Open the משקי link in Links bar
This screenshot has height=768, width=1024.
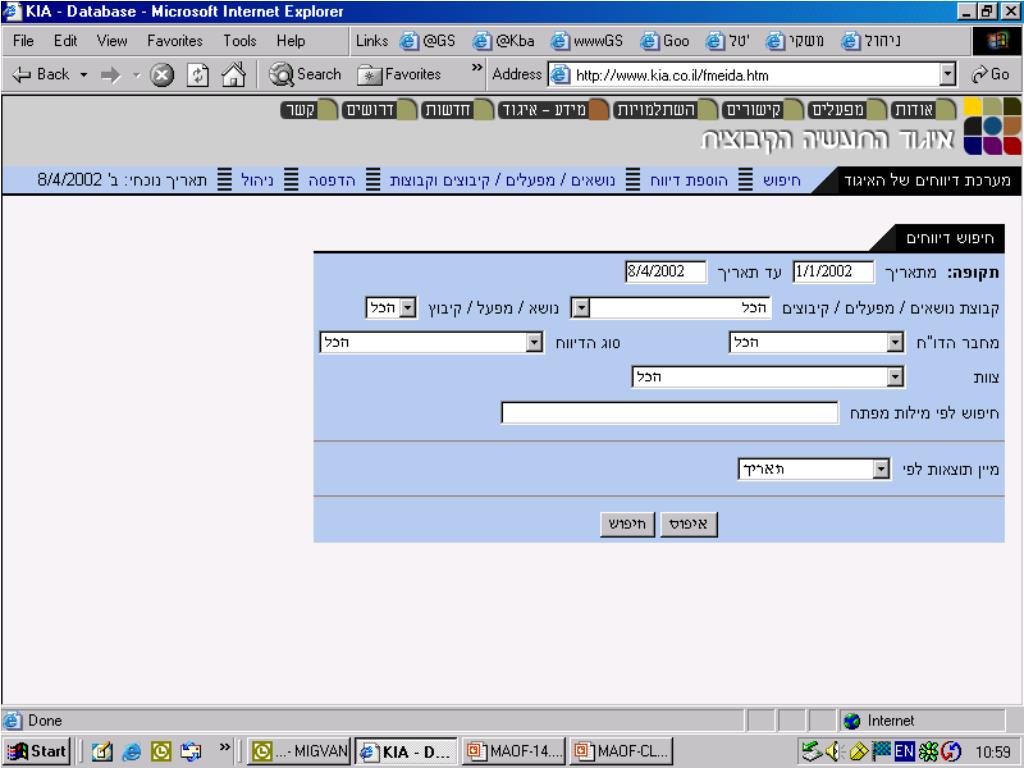795,40
